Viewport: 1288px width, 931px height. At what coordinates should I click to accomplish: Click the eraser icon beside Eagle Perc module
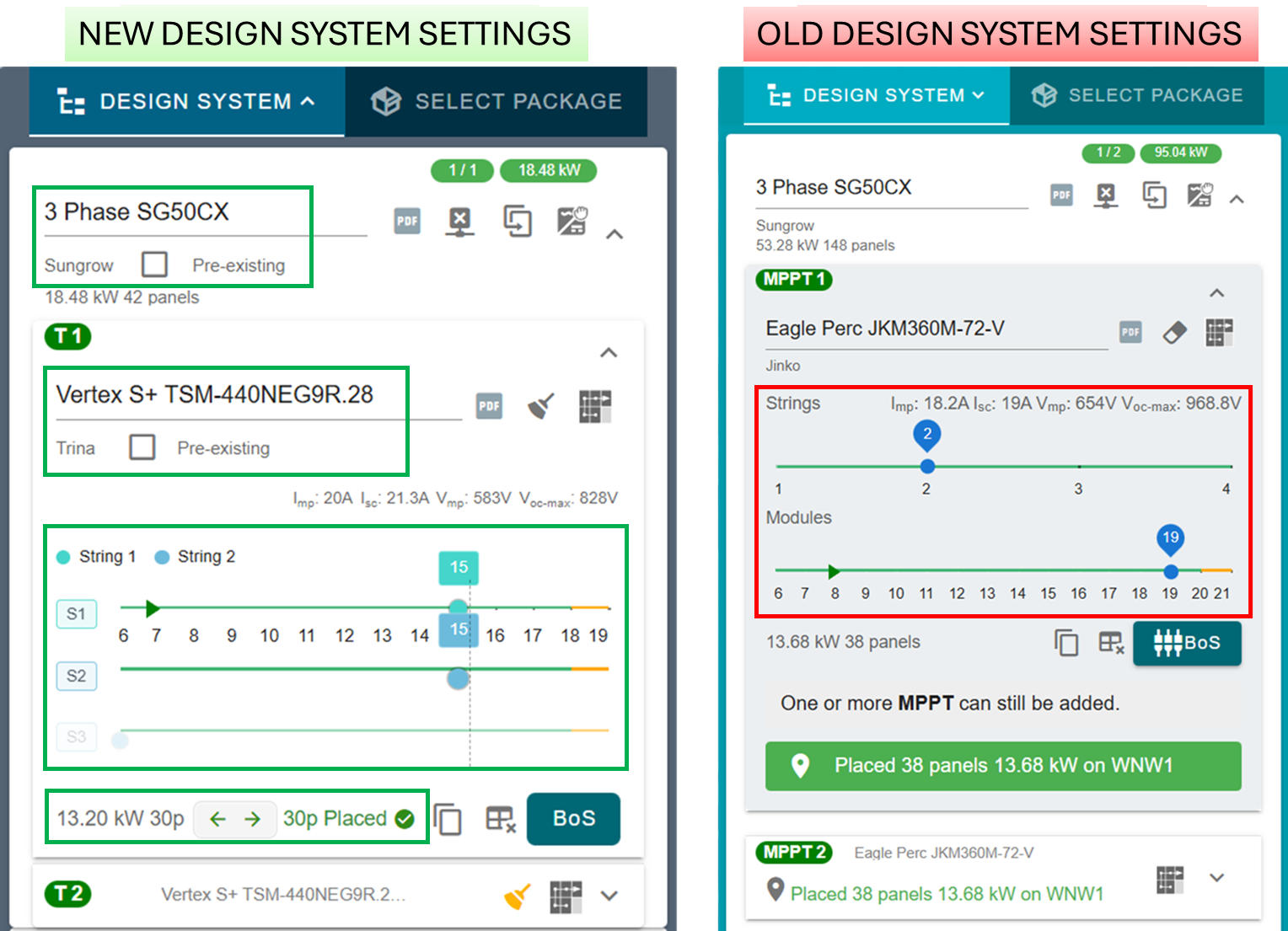[x=1174, y=332]
